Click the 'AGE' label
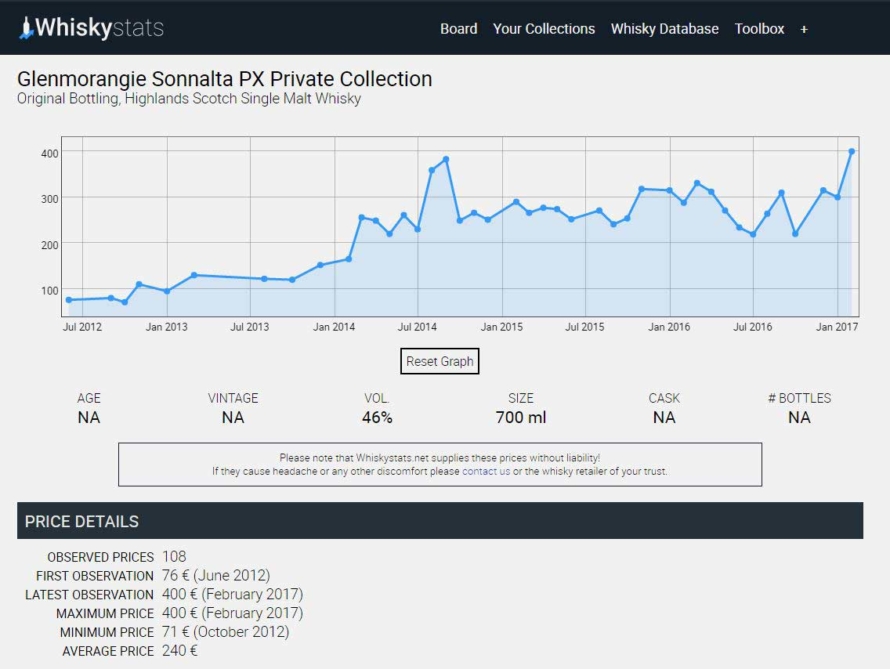Viewport: 890px width, 669px height. pyautogui.click(x=89, y=398)
